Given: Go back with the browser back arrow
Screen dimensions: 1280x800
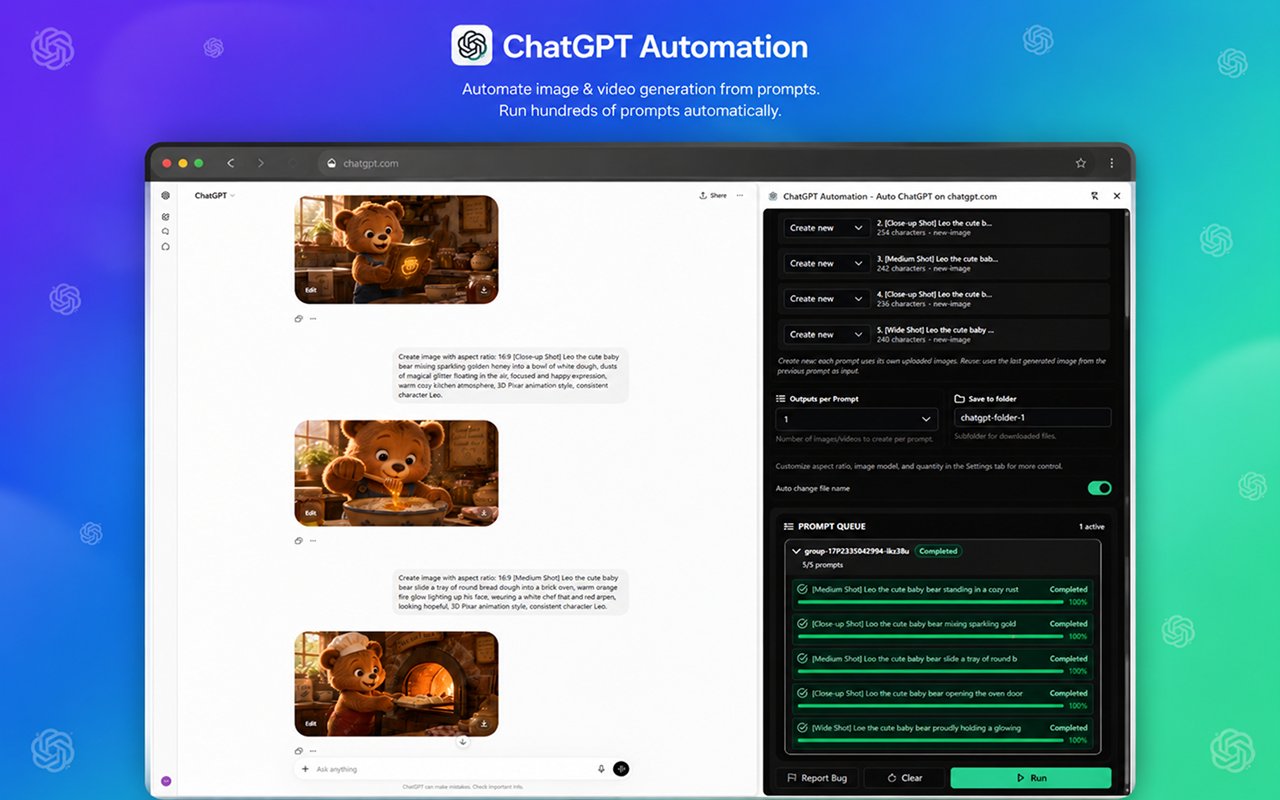Looking at the screenshot, I should [x=230, y=163].
